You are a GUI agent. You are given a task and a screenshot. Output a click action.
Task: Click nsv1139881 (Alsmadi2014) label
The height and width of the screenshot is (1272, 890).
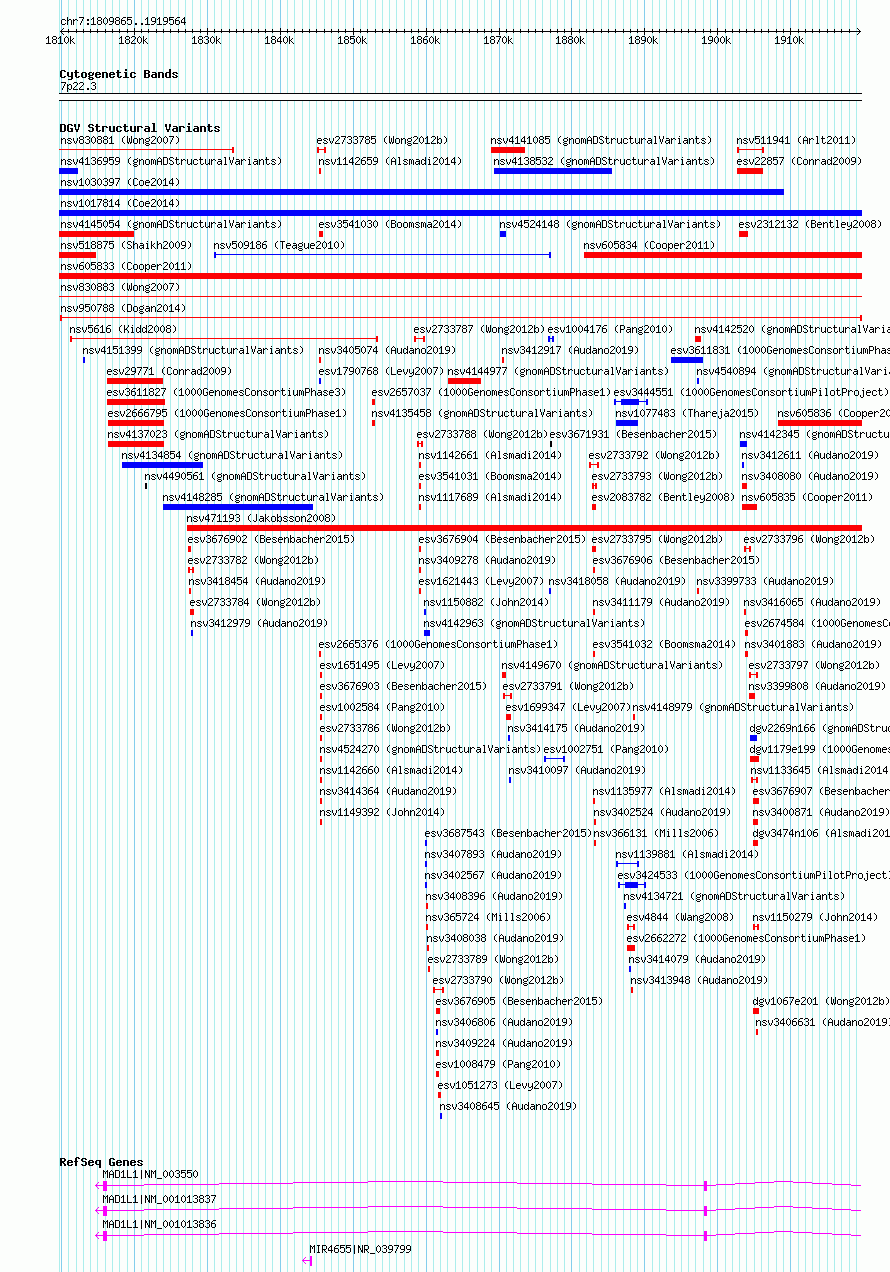tap(687, 854)
